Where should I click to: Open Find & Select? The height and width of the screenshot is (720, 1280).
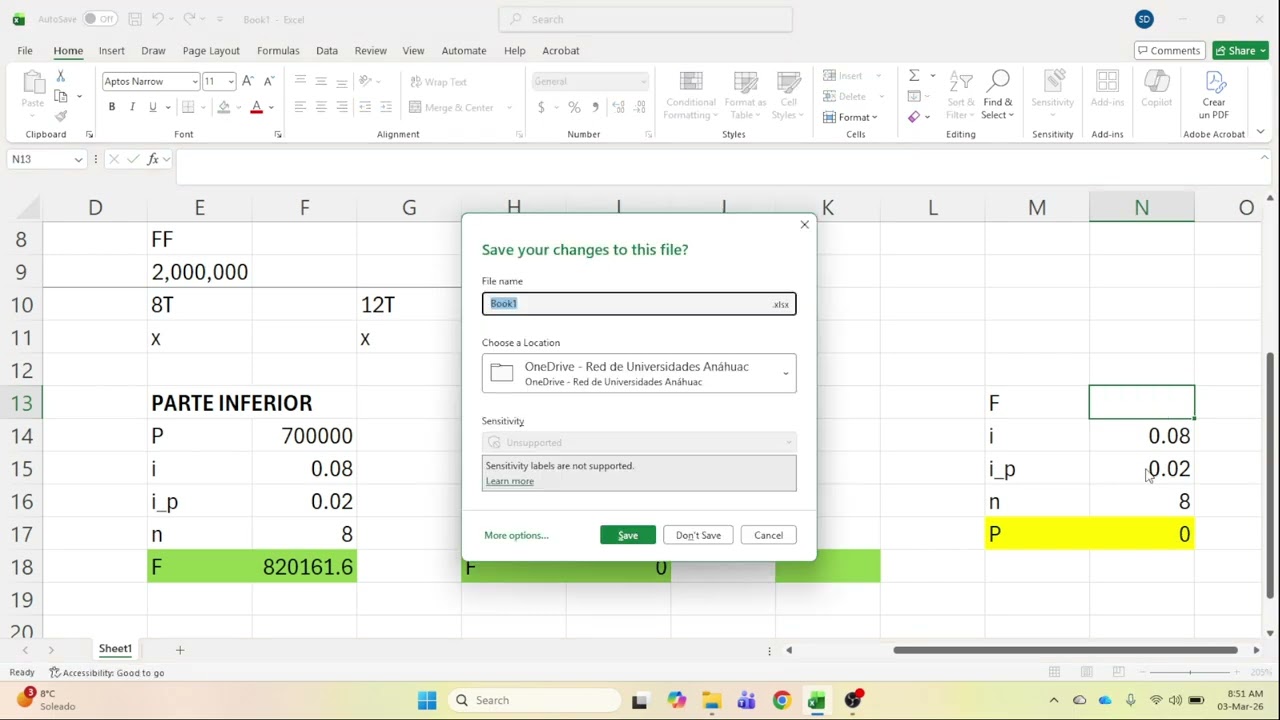pos(997,96)
